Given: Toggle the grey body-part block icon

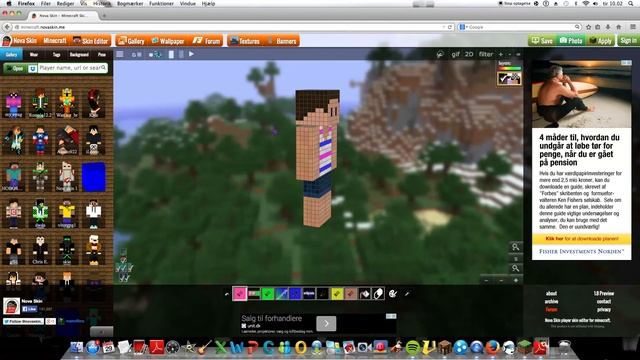Looking at the screenshot, I should (x=181, y=54).
